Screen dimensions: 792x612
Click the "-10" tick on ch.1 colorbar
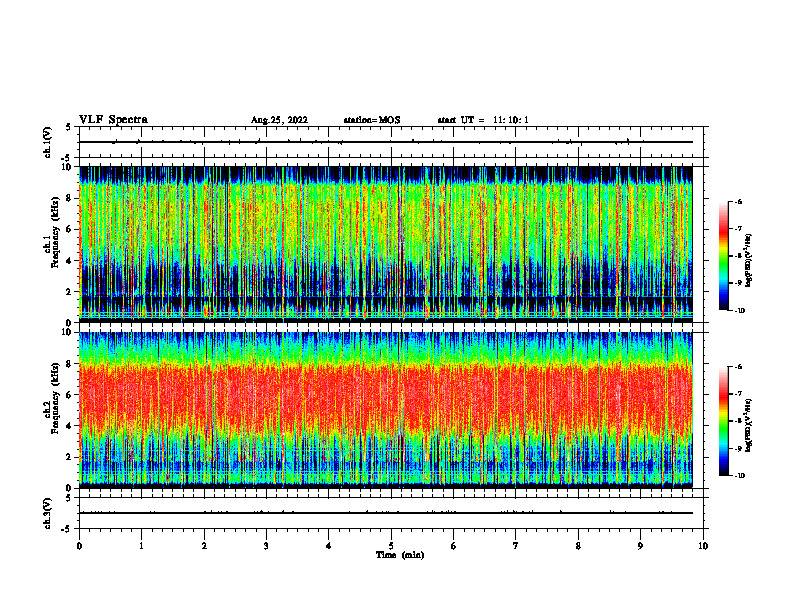(x=739, y=311)
